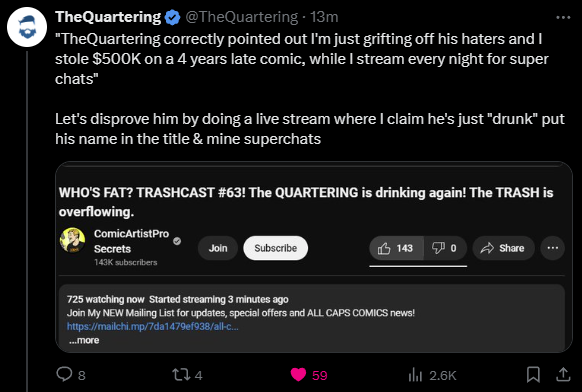Click the thumbs-down dislike button
Screen dimensions: 582x392
point(445,248)
